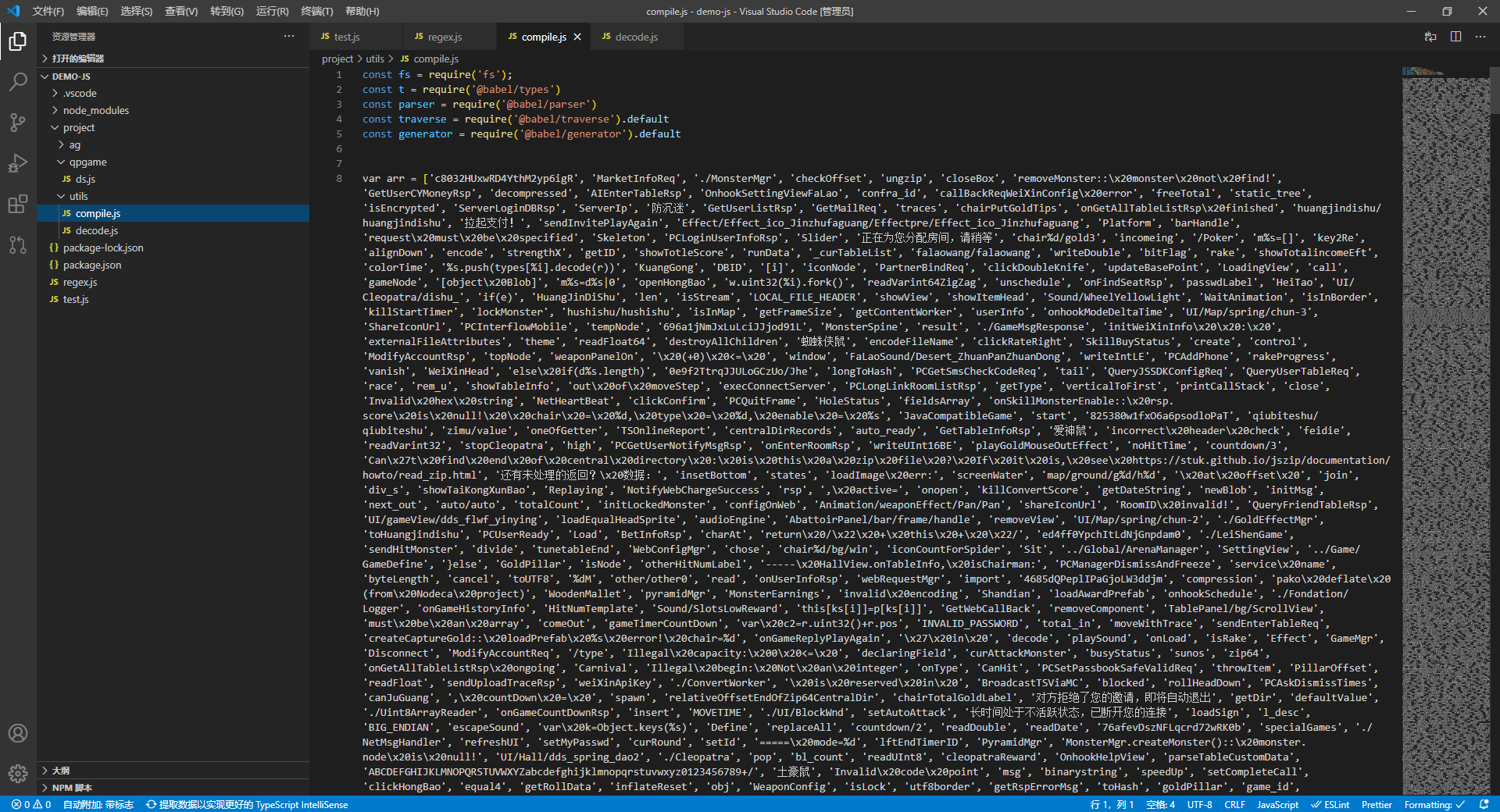The height and width of the screenshot is (812, 1500).
Task: Expand the node_modules folder
Action: (x=173, y=110)
